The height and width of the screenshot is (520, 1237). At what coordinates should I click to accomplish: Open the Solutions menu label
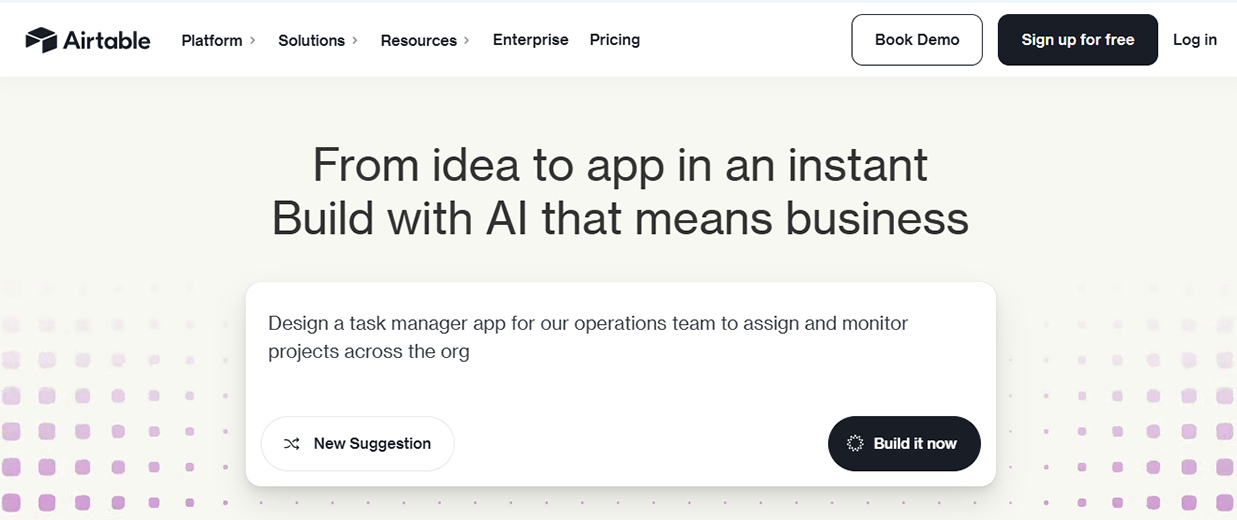pos(311,40)
